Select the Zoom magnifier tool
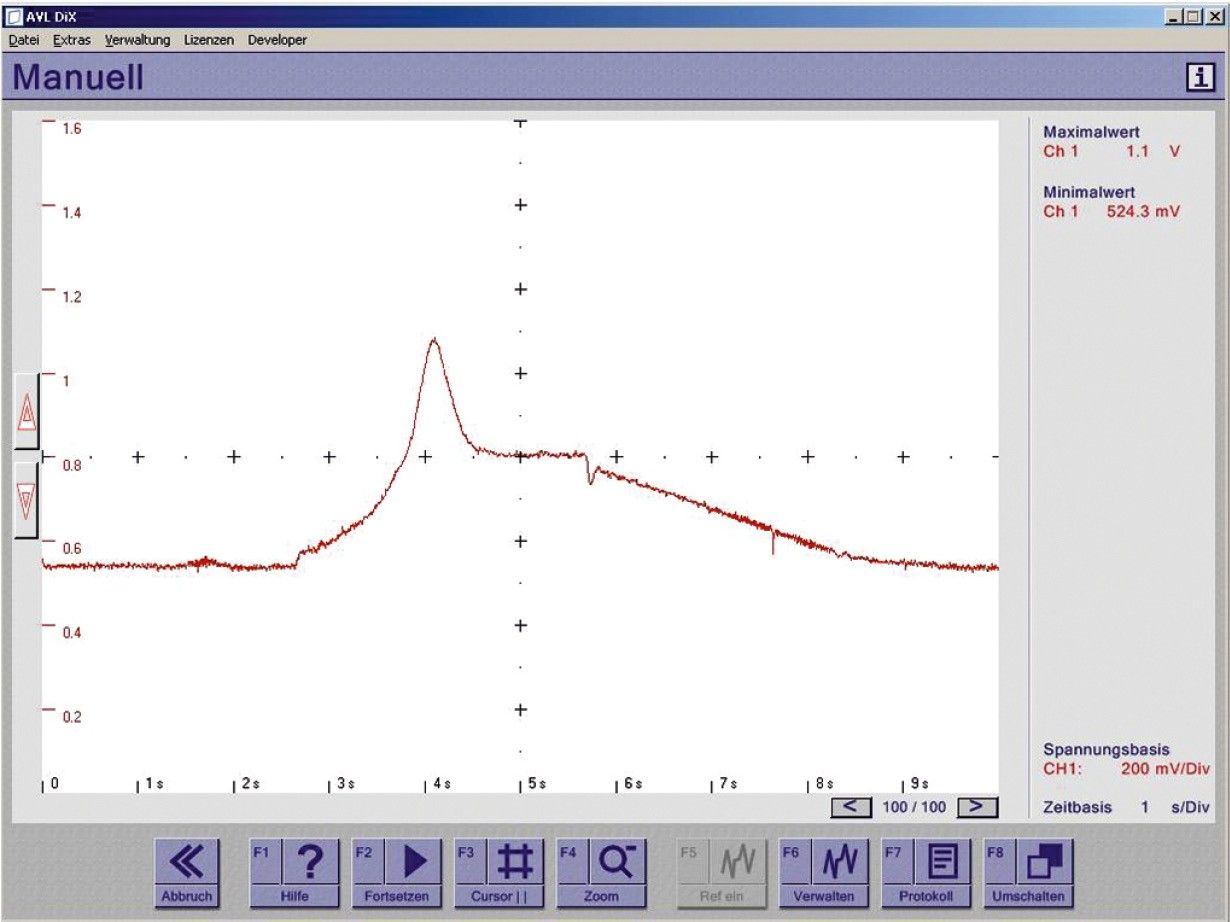1230x922 pixels. click(x=616, y=862)
